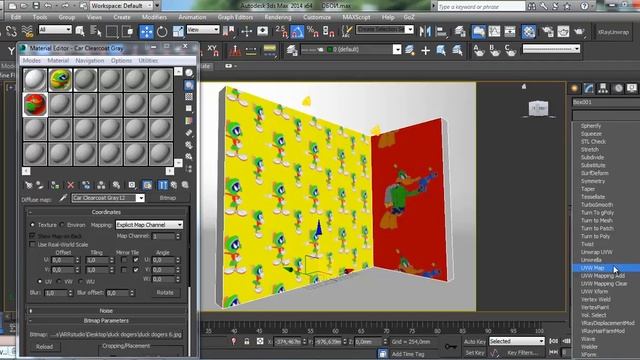Open the Rendering menu
This screenshot has height=360, width=640.
point(278,17)
